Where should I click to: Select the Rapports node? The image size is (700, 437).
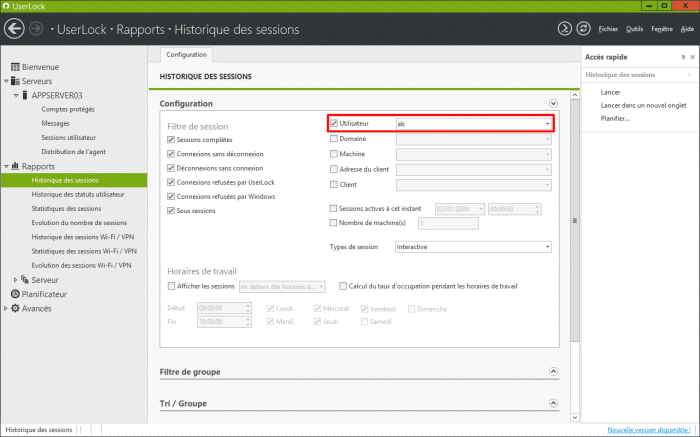click(x=38, y=166)
